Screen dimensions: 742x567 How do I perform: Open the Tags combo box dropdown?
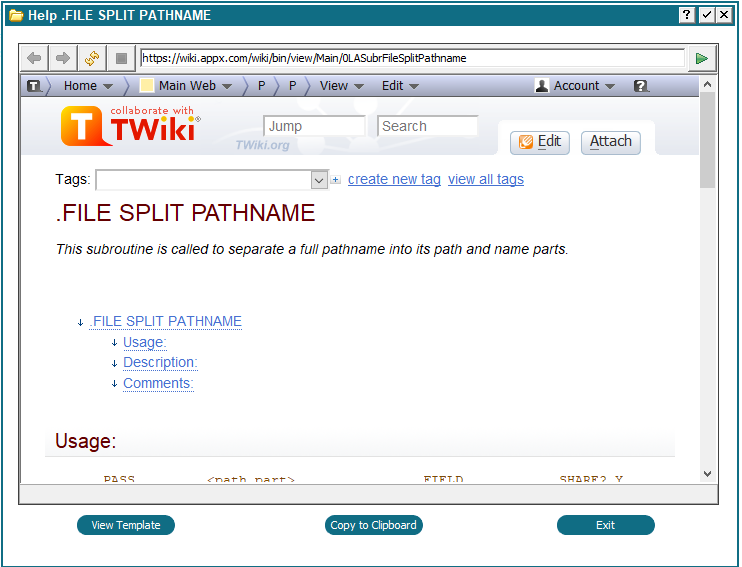click(x=319, y=180)
